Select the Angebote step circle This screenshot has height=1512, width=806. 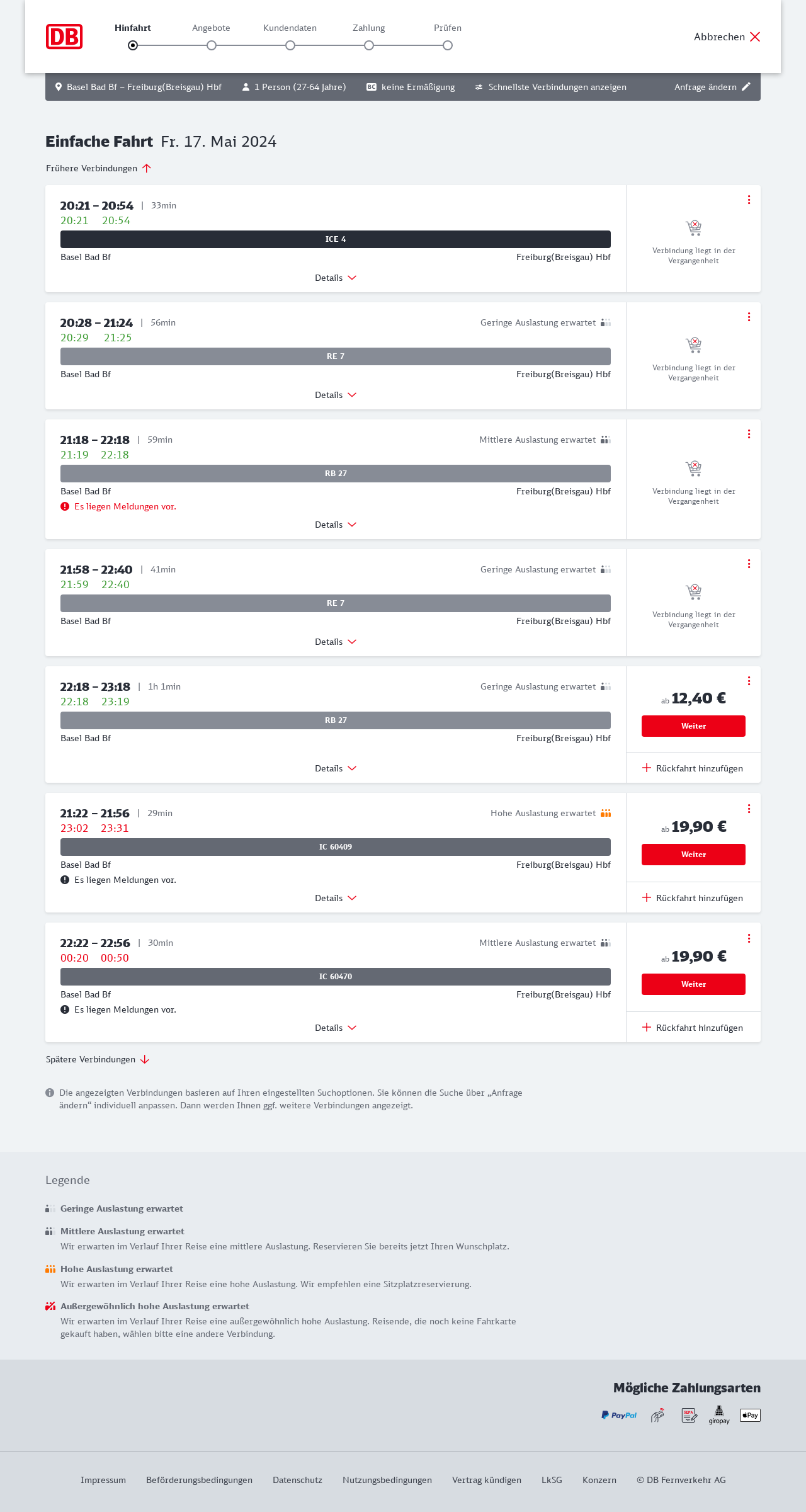click(x=212, y=45)
